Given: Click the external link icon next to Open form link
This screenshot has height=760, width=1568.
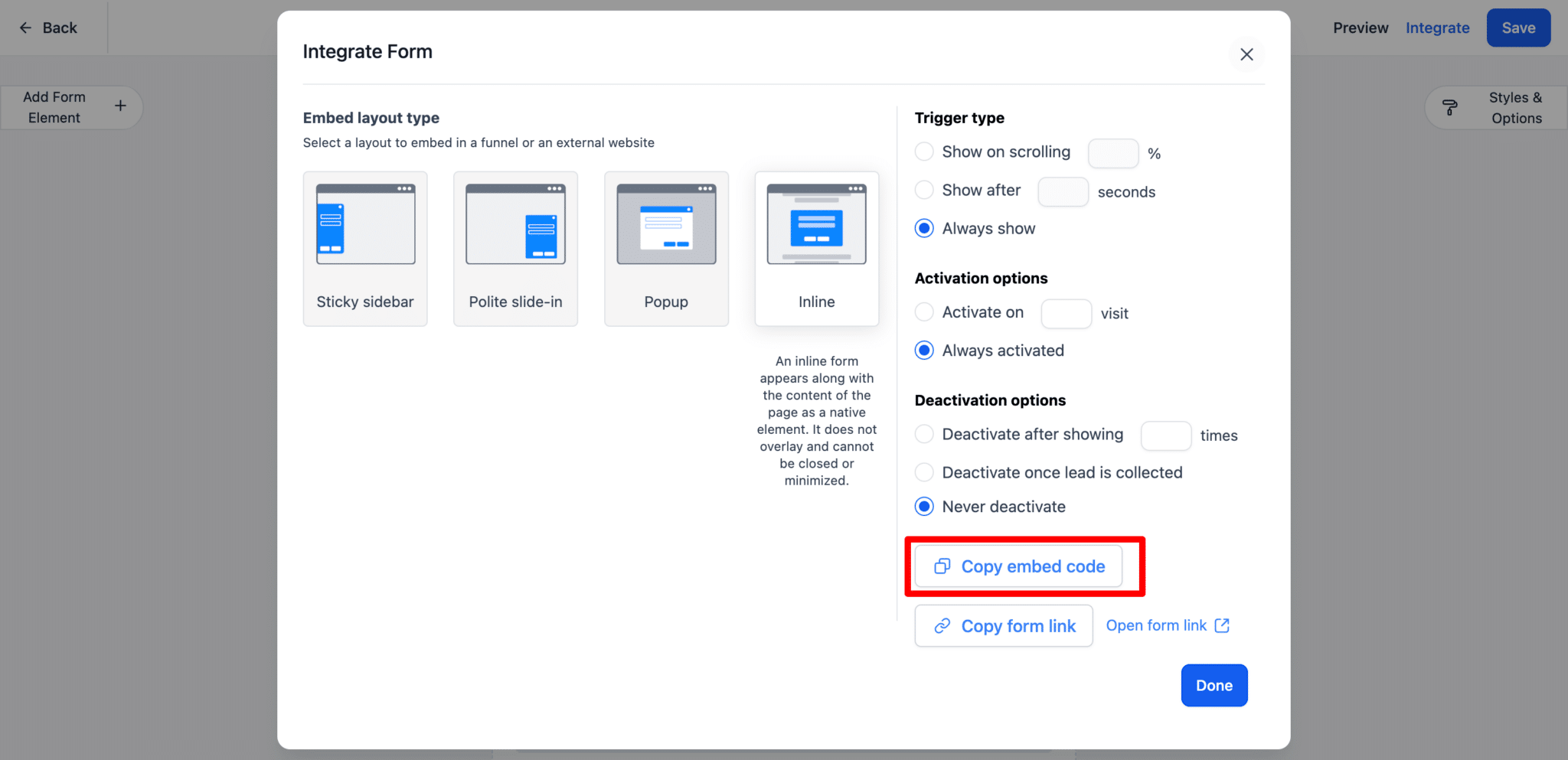Looking at the screenshot, I should click(1221, 625).
